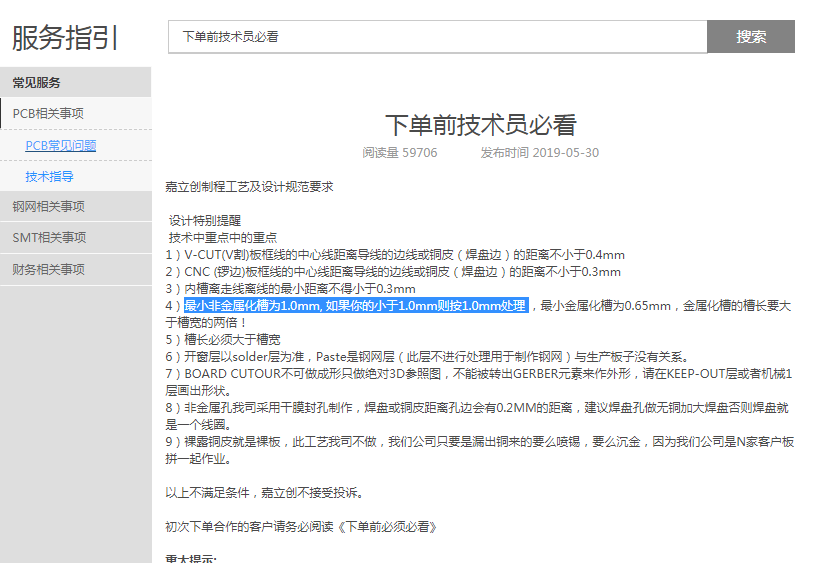This screenshot has width=824, height=563.
Task: Click the 服务指引 page heading
Action: 66,37
